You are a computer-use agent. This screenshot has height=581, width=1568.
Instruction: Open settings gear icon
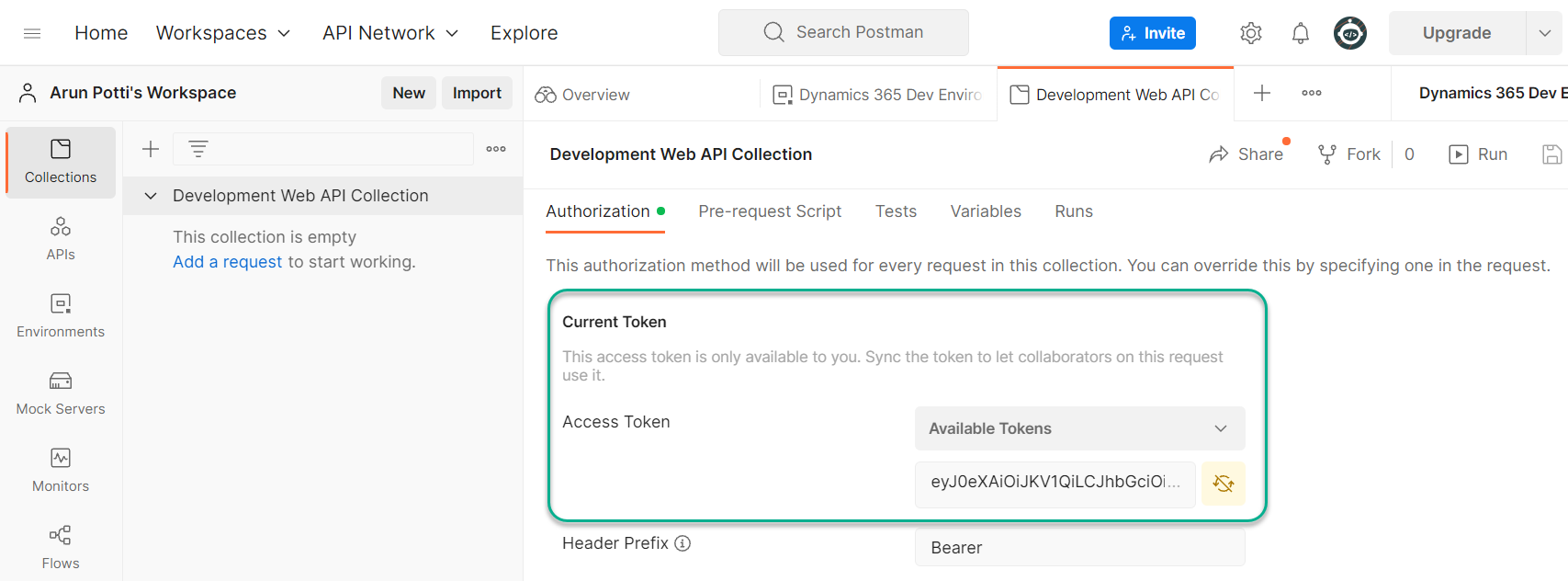point(1250,33)
